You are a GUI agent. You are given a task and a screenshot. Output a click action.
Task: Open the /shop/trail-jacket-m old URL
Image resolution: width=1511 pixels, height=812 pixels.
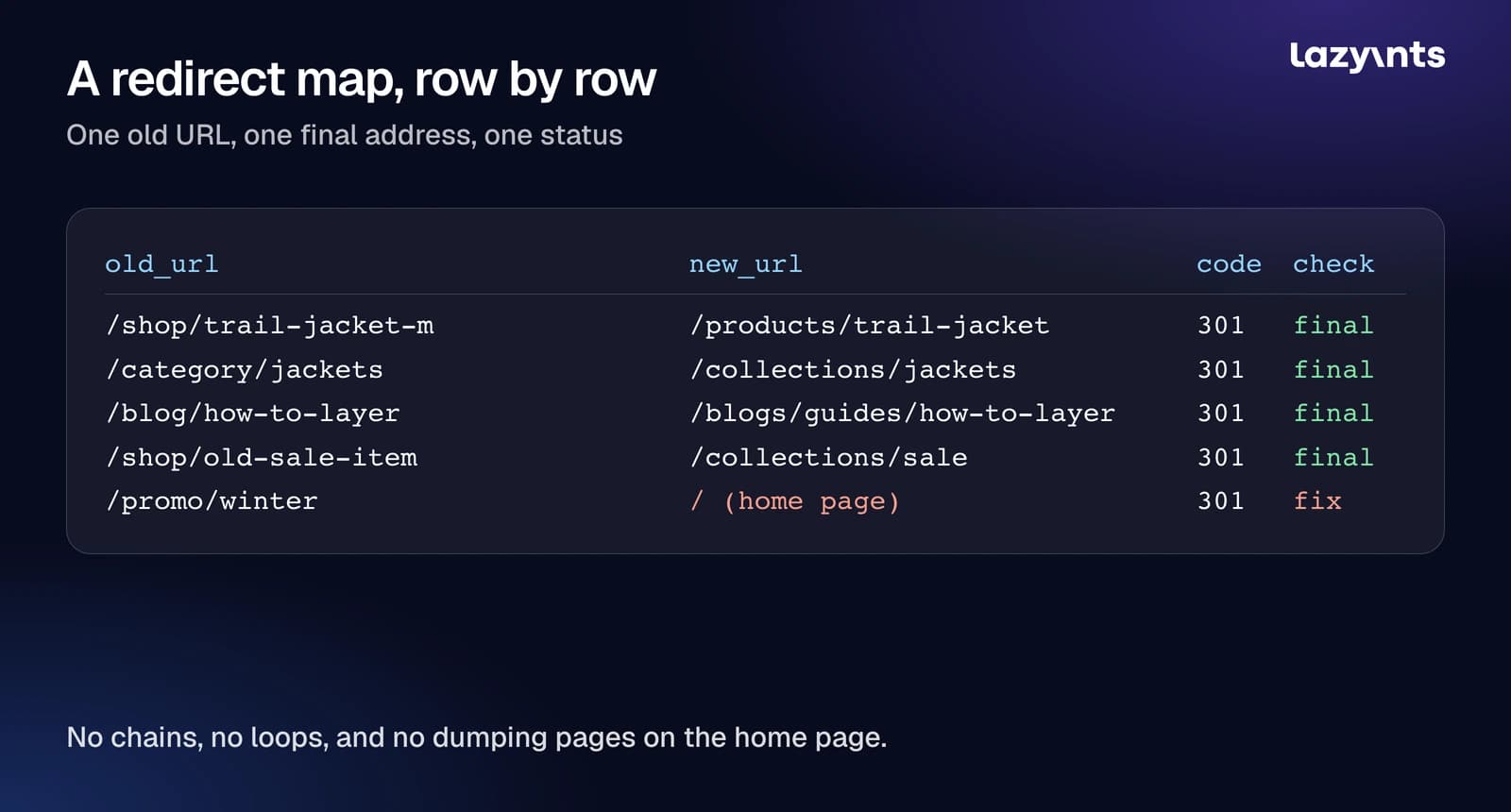pyautogui.click(x=270, y=326)
